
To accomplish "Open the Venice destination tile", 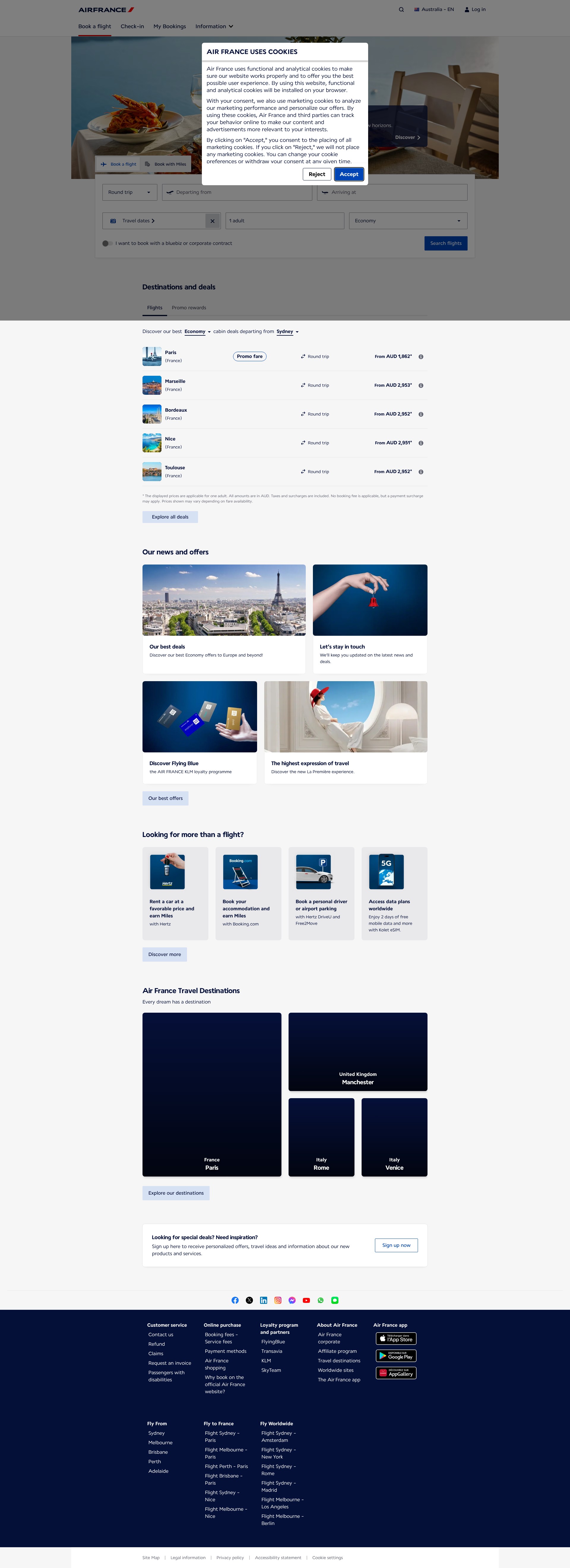I will coord(395,1137).
